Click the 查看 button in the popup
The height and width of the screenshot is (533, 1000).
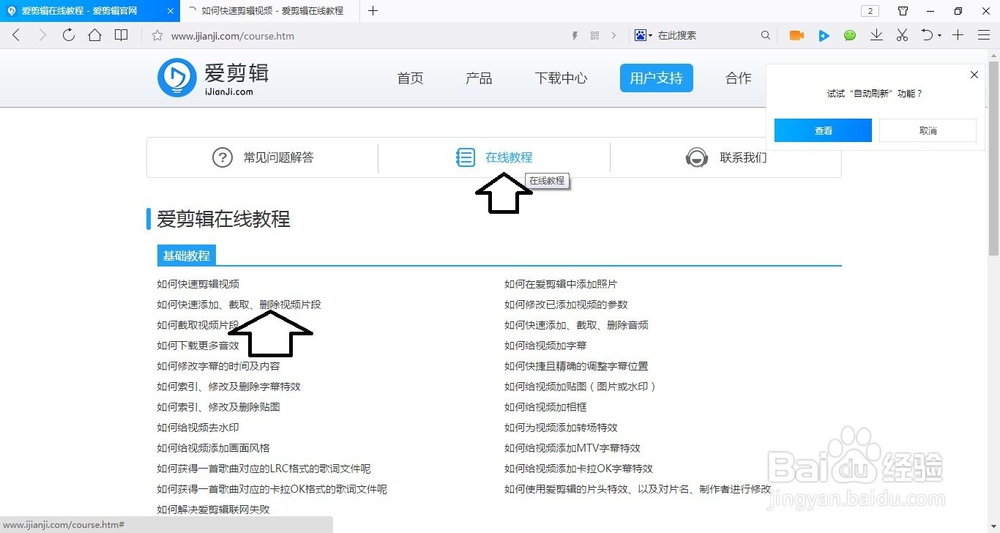tap(823, 130)
